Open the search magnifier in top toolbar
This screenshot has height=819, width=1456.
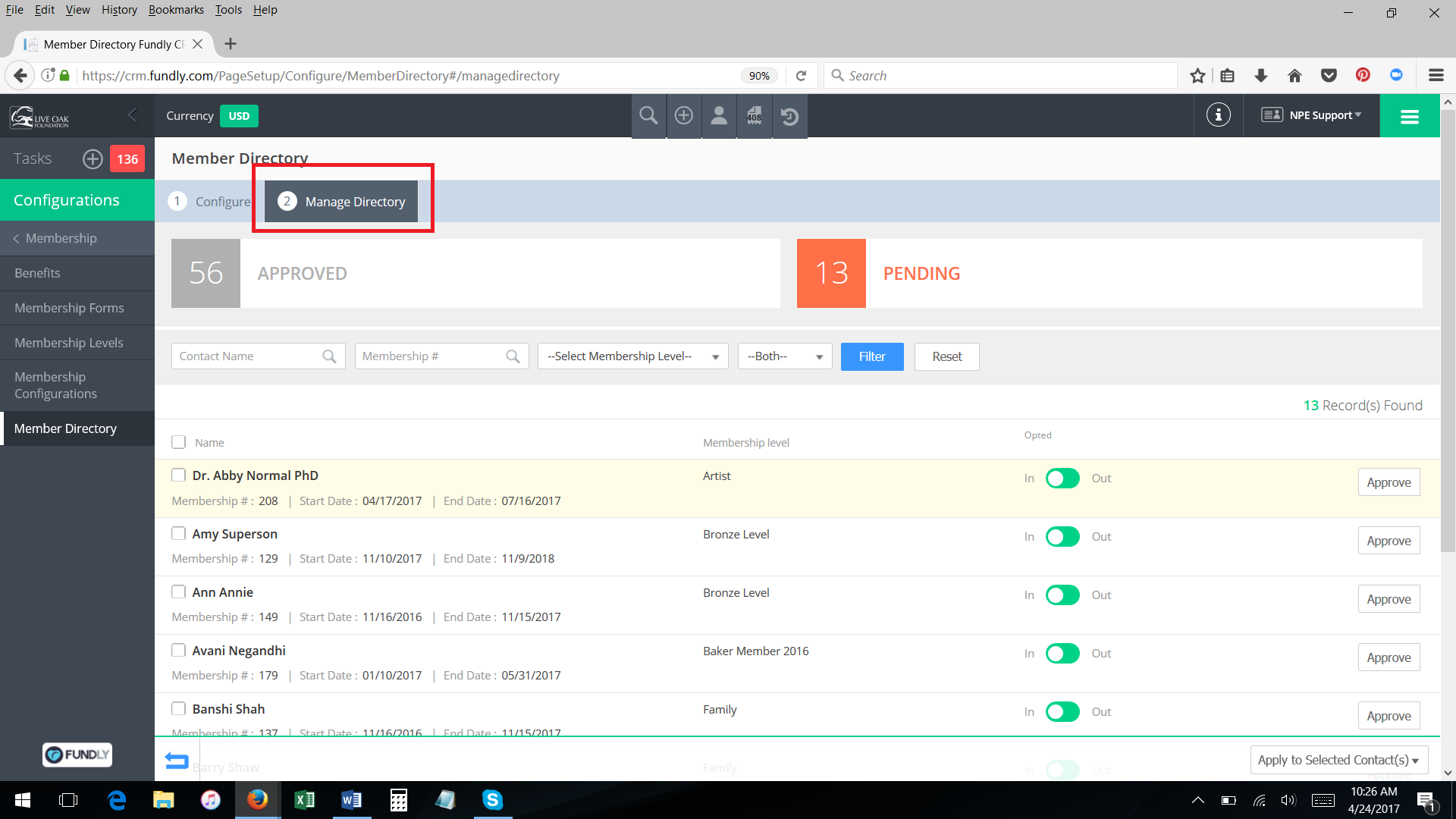click(x=648, y=116)
